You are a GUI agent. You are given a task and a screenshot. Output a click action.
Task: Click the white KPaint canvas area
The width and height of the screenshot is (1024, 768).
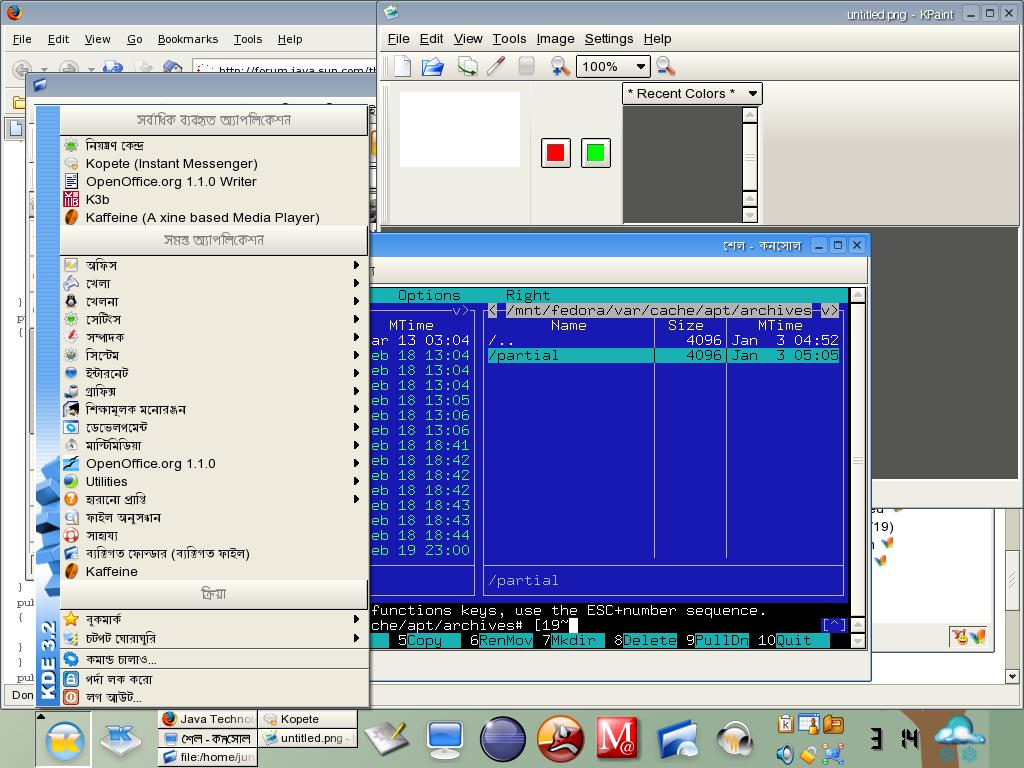[x=460, y=129]
